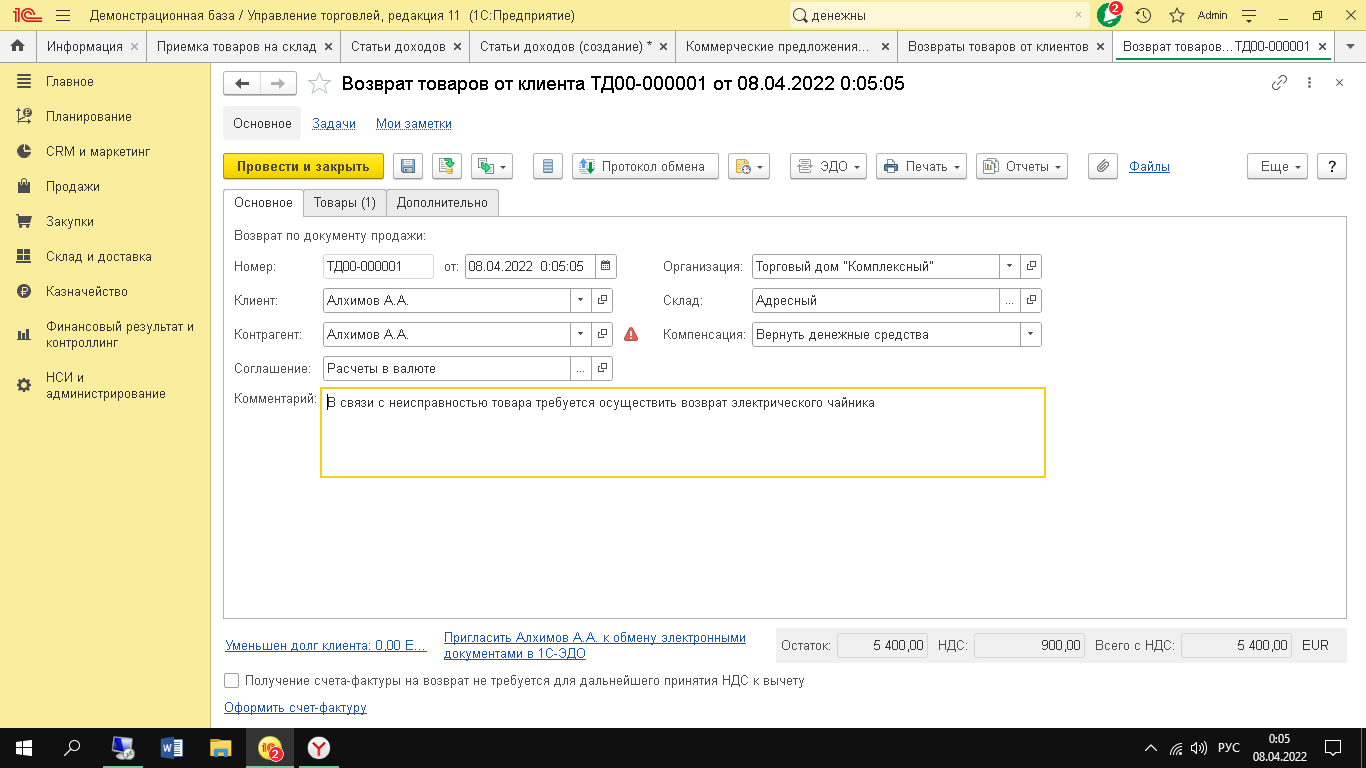Click the Оформить счет-фактуру link
Image resolution: width=1366 pixels, height=768 pixels.
295,708
